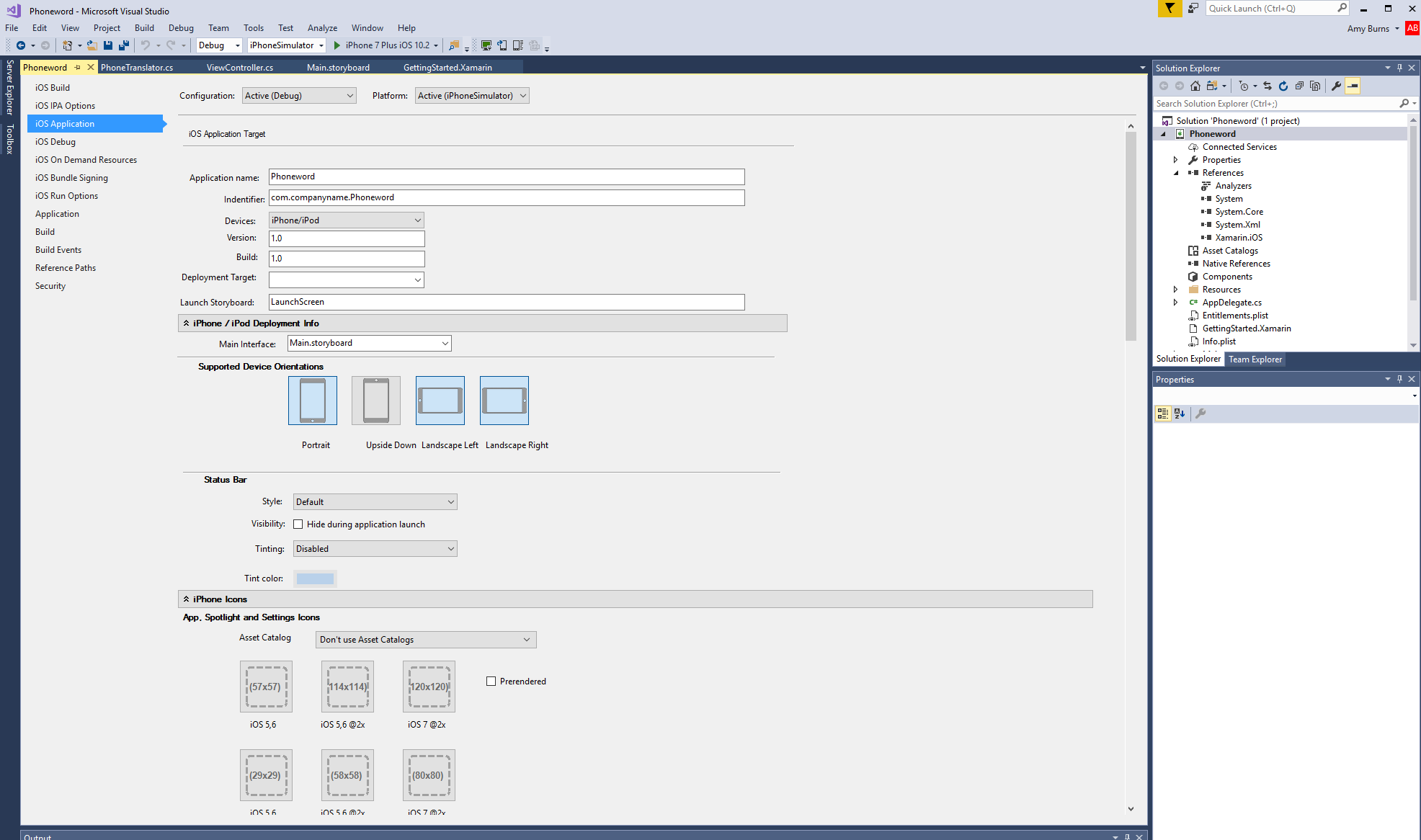Image resolution: width=1421 pixels, height=840 pixels.
Task: Open the Server Explorer side tab
Action: [x=9, y=88]
